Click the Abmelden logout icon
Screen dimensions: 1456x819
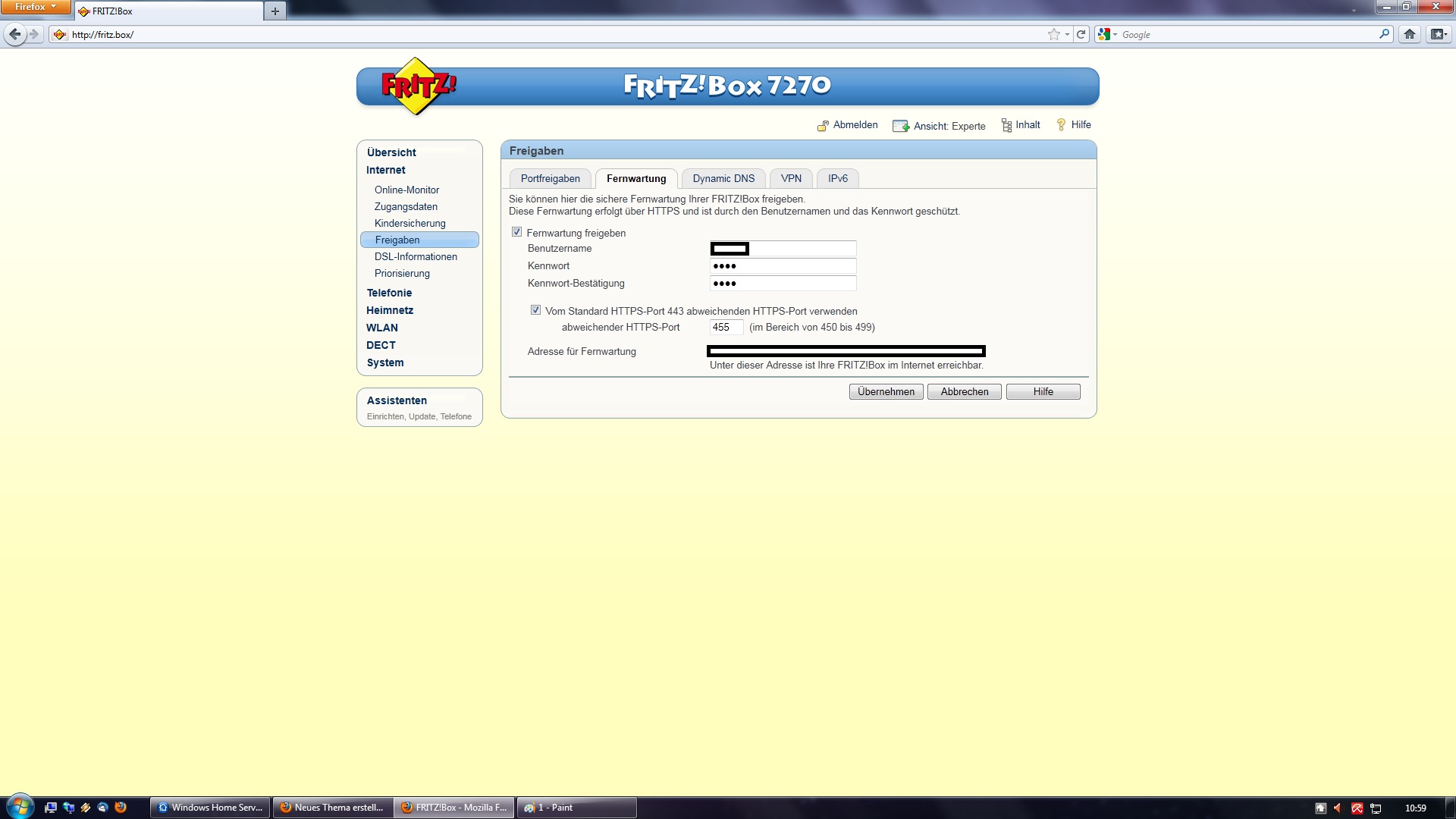(x=823, y=126)
